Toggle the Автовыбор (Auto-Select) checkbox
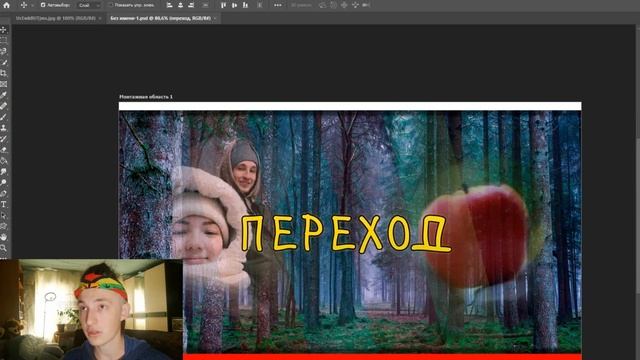Viewport: 640px width, 360px height. (43, 5)
